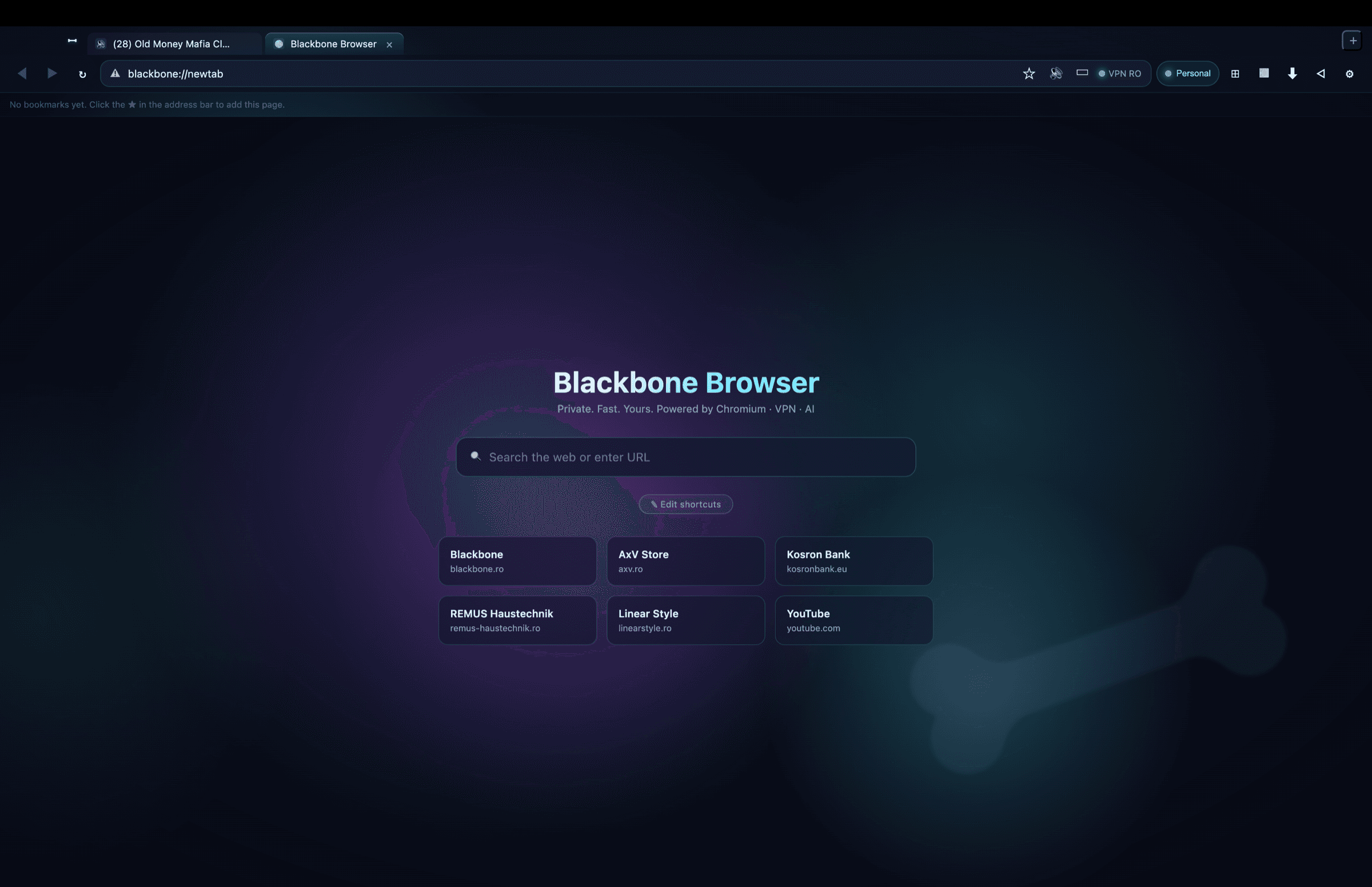This screenshot has width=1372, height=887.
Task: Click the Search the web or enter URL field
Action: point(685,457)
